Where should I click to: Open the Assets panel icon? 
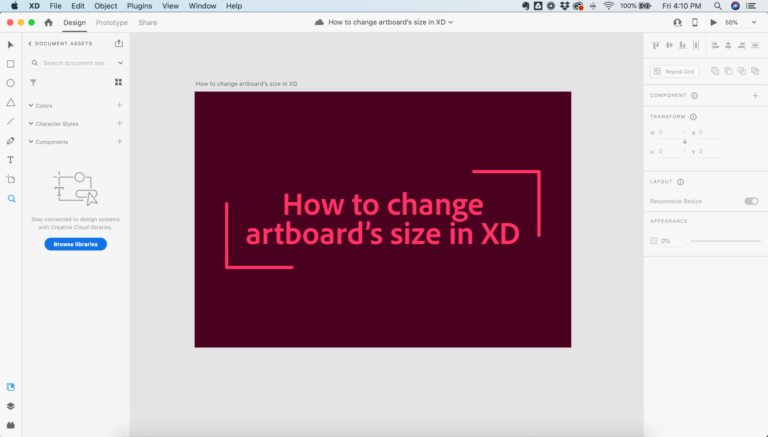pos(10,387)
